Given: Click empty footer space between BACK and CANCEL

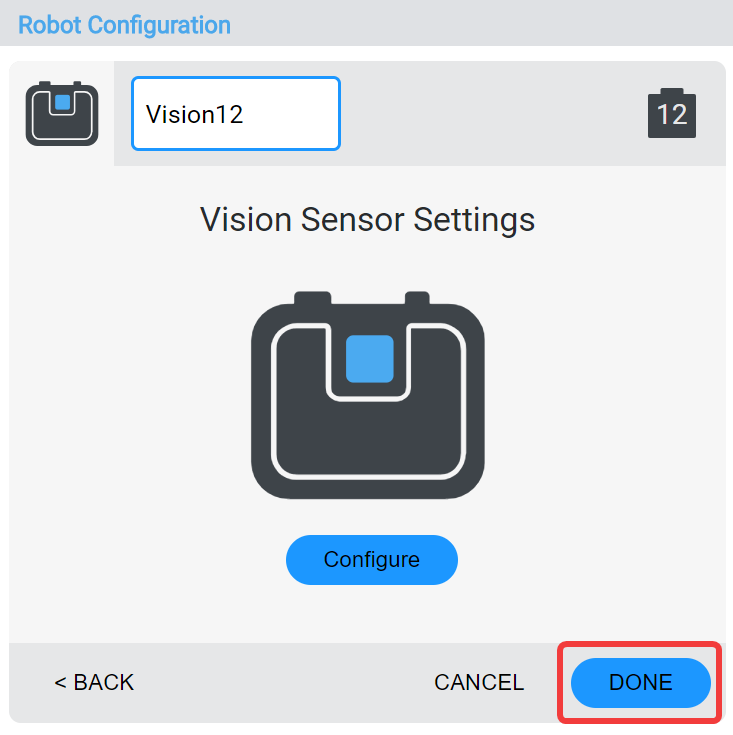Looking at the screenshot, I should 280,683.
